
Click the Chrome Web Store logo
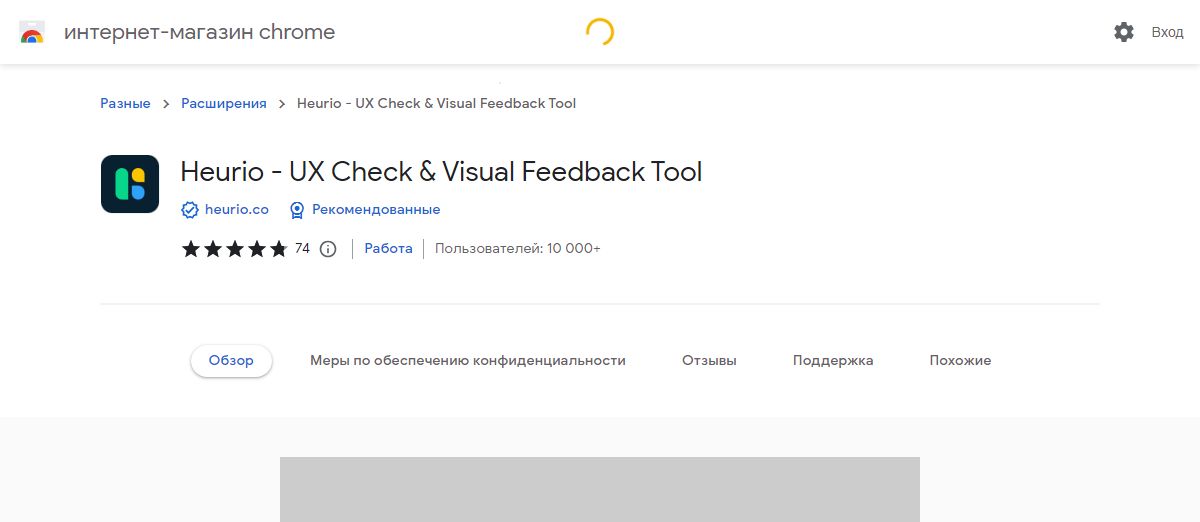pyautogui.click(x=32, y=32)
